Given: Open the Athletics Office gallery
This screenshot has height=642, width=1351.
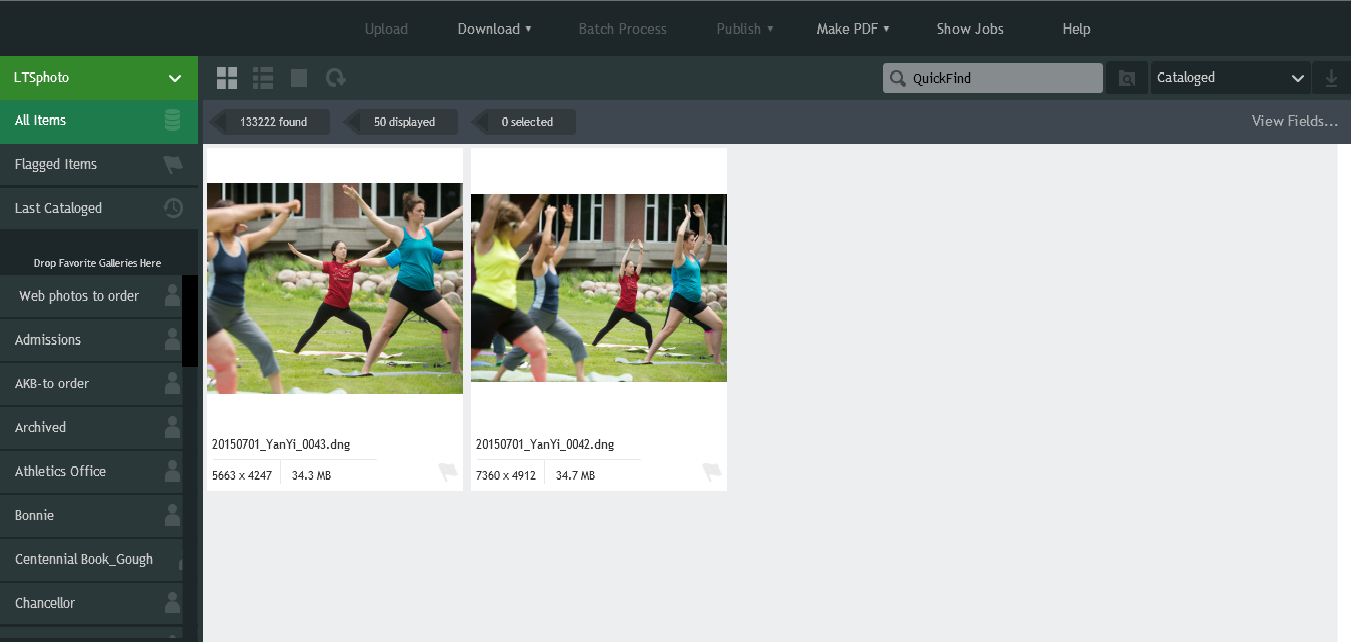Looking at the screenshot, I should pyautogui.click(x=91, y=472).
